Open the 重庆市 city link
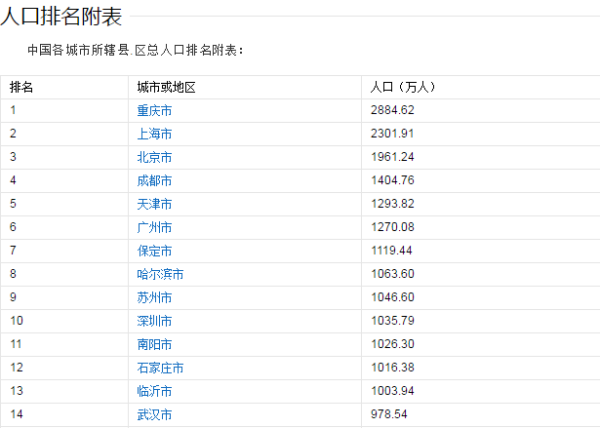The image size is (600, 428). click(x=154, y=110)
